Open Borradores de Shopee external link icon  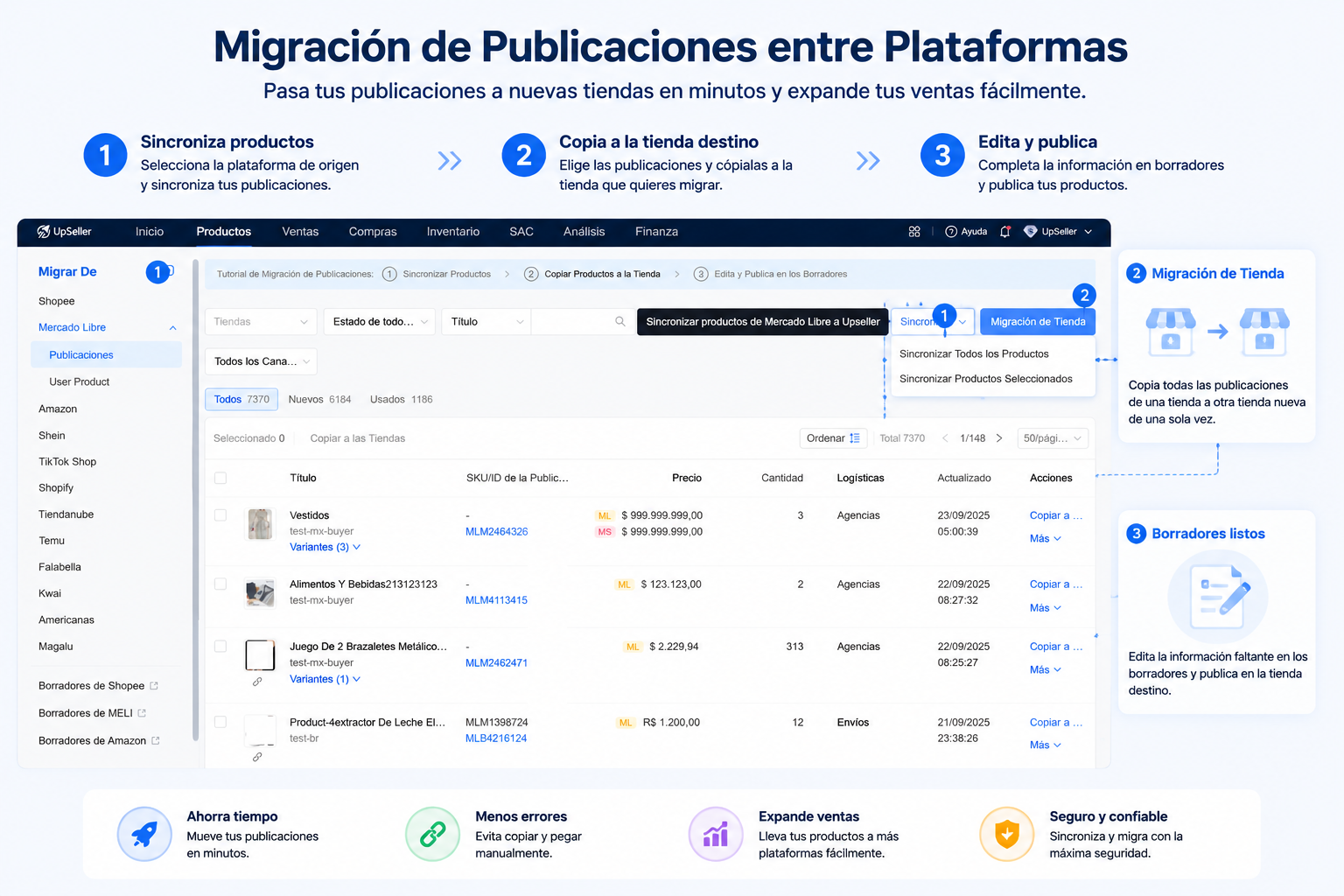click(x=154, y=686)
